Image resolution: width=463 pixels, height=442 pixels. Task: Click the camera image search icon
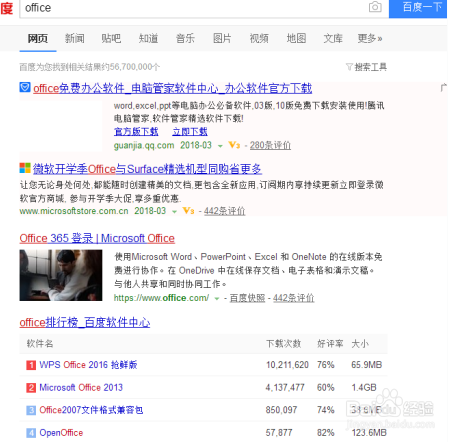pos(375,7)
